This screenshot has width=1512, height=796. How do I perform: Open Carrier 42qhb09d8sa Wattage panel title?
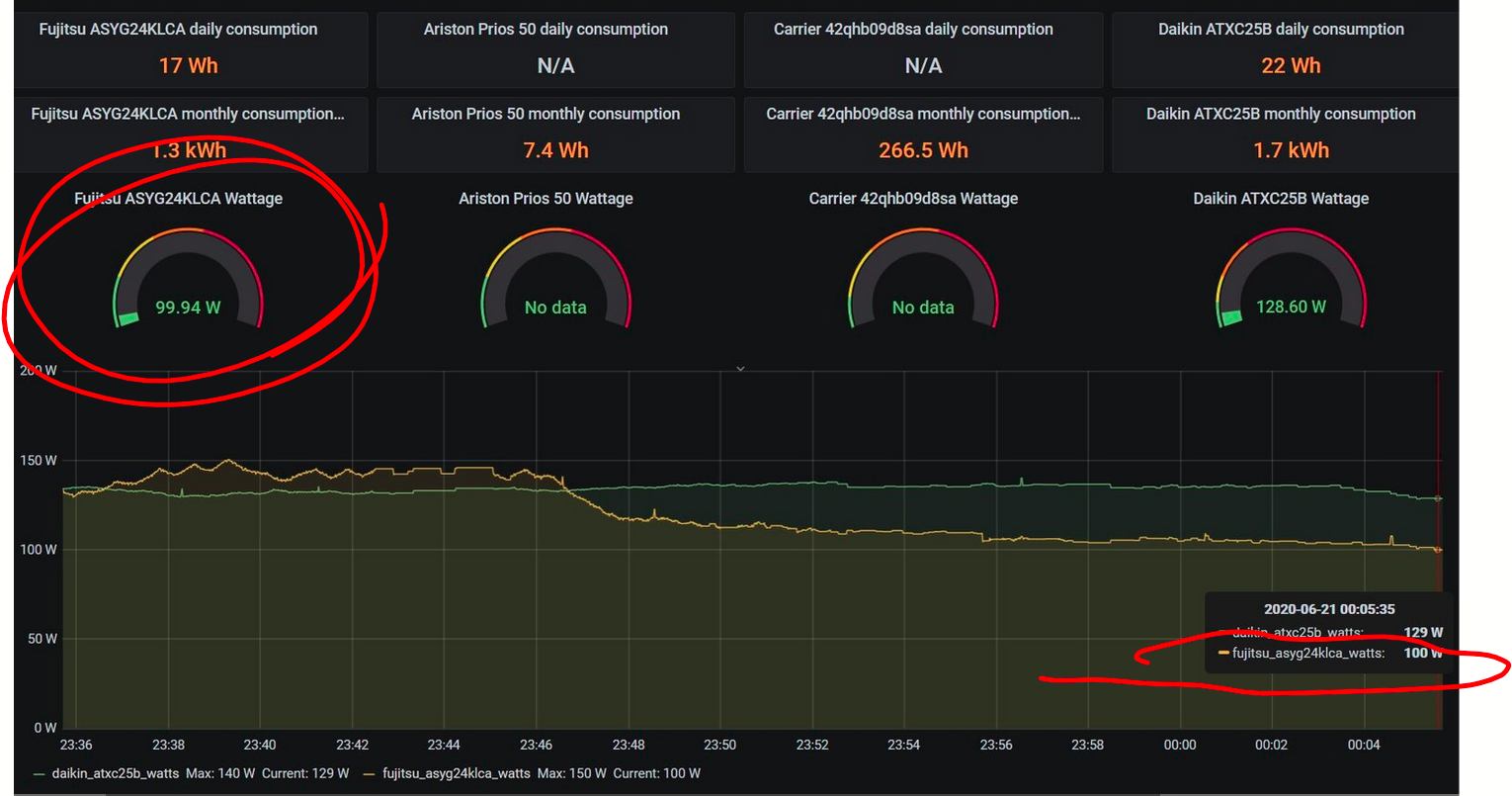(x=913, y=199)
